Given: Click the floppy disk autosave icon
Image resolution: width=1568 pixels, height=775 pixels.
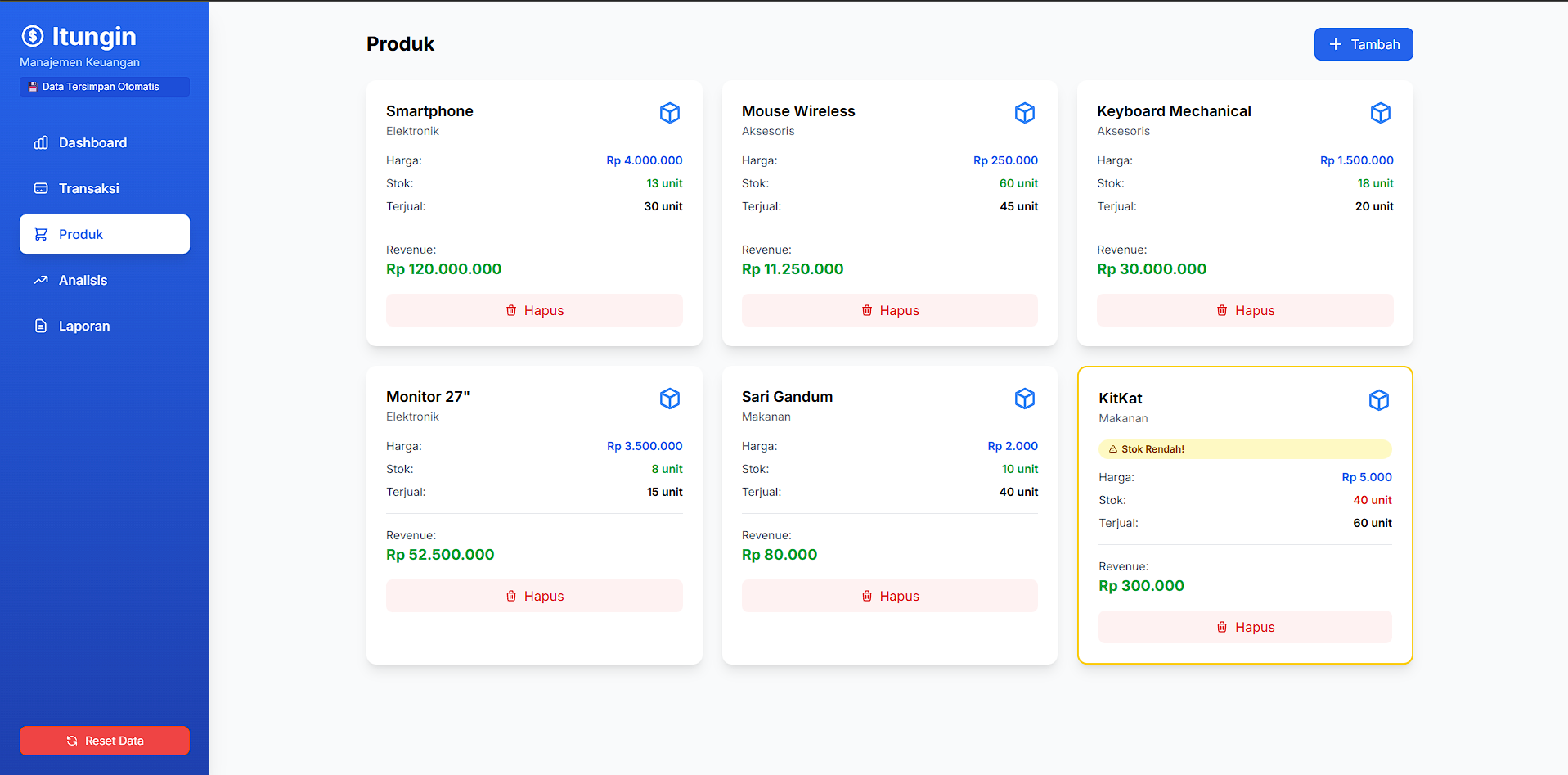Looking at the screenshot, I should pos(33,87).
